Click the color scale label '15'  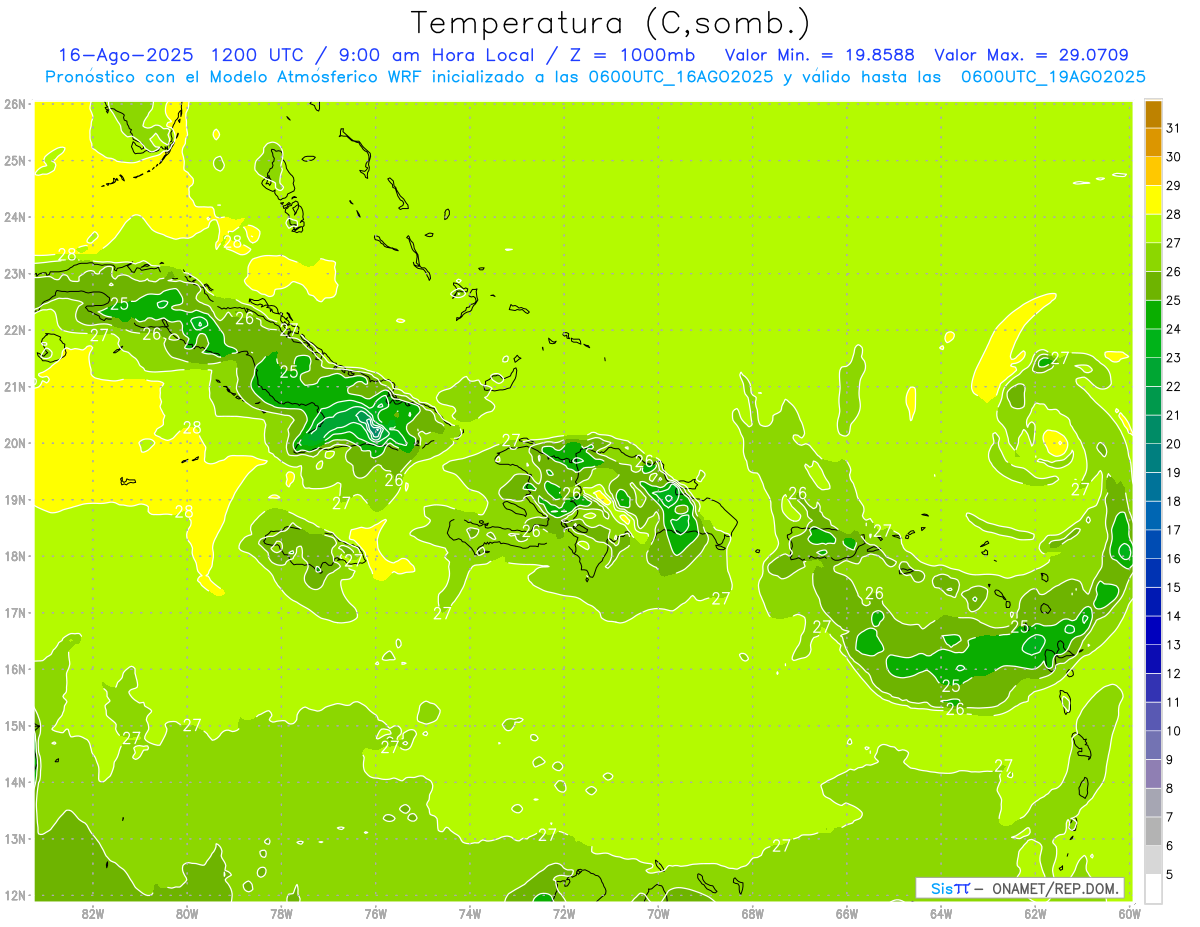click(1174, 588)
